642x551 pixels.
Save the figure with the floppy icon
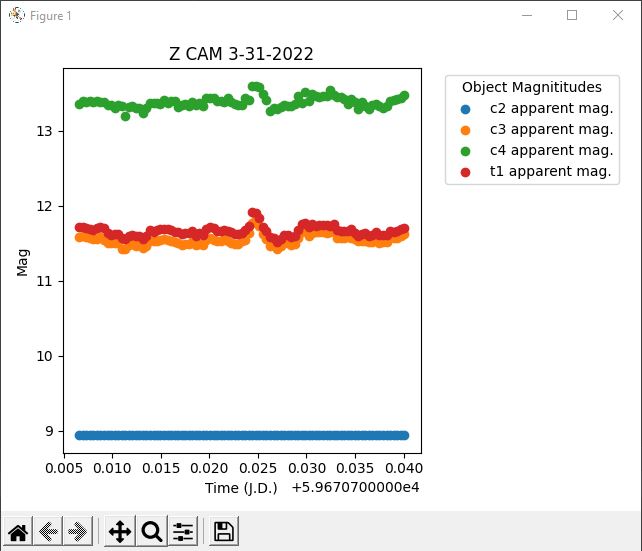click(224, 531)
